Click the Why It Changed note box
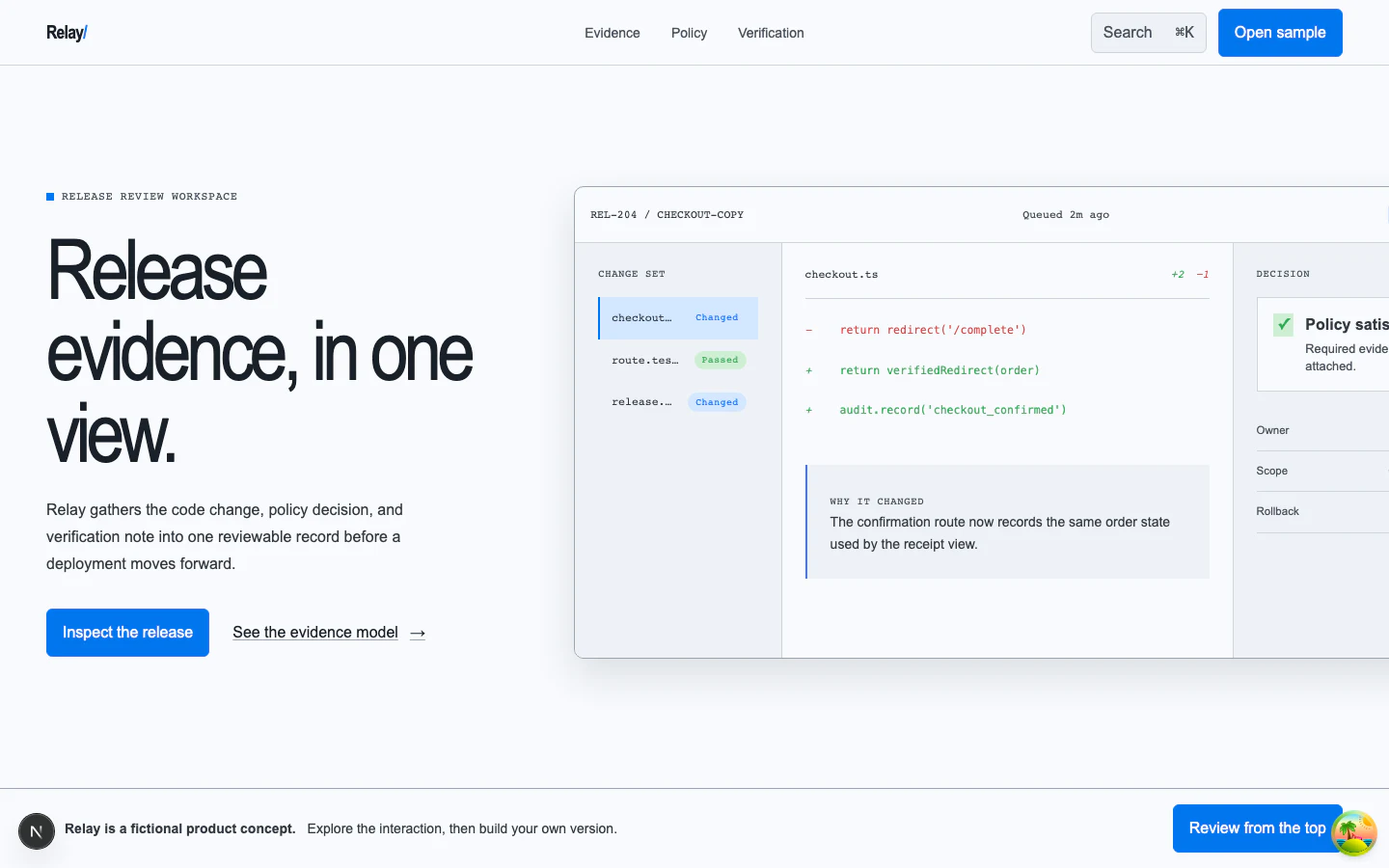The height and width of the screenshot is (868, 1389). click(1007, 522)
